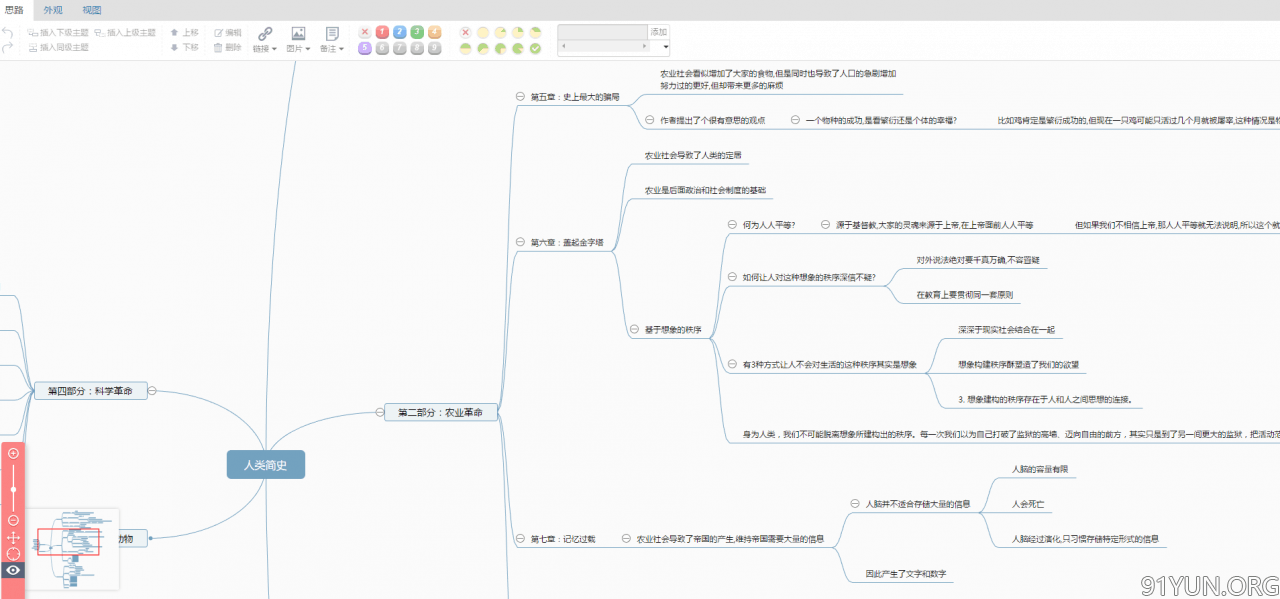Click the zoom out minus icon

(13, 520)
